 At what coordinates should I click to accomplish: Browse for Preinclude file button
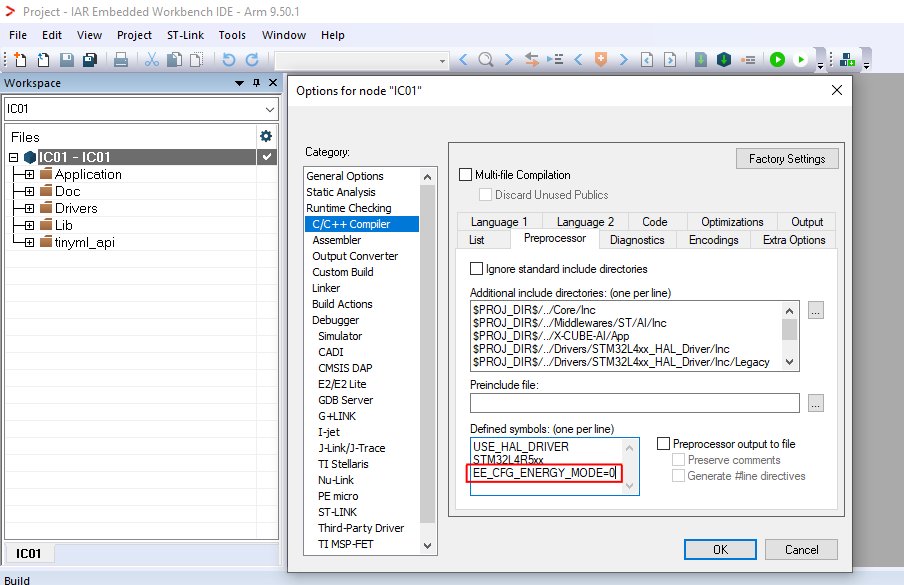pyautogui.click(x=815, y=403)
